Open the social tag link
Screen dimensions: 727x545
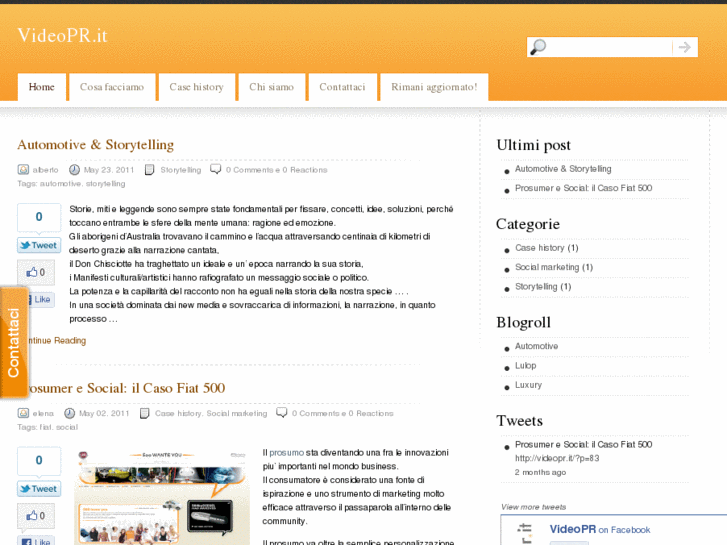coord(67,427)
